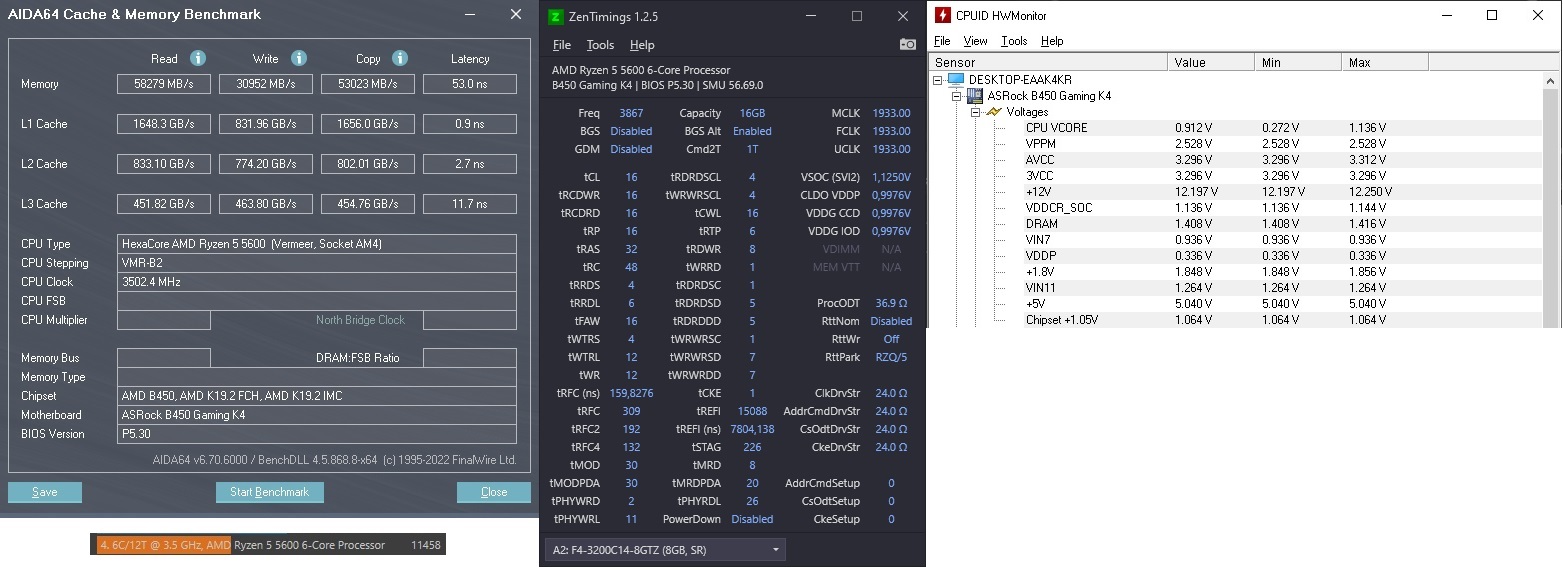Click the Motherboard field ASRock B450 Gaming K4

pyautogui.click(x=317, y=415)
